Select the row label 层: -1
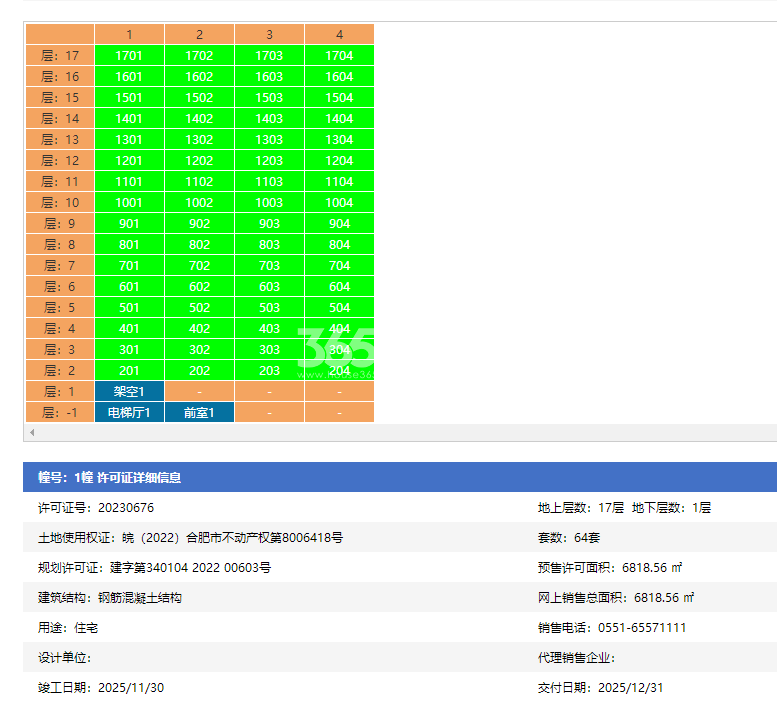This screenshot has width=777, height=706. (60, 412)
